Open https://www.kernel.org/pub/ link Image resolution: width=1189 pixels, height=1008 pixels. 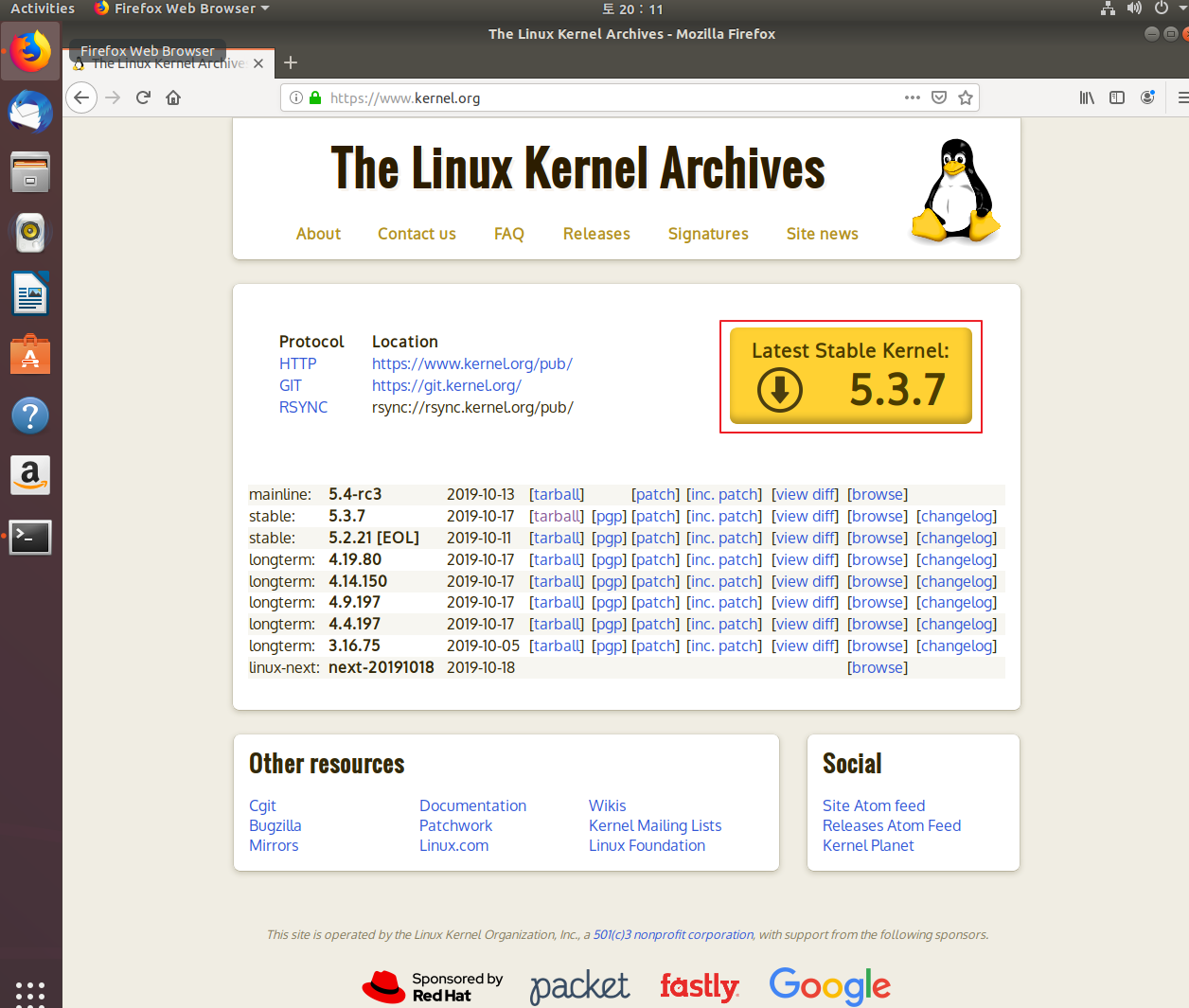pyautogui.click(x=472, y=363)
